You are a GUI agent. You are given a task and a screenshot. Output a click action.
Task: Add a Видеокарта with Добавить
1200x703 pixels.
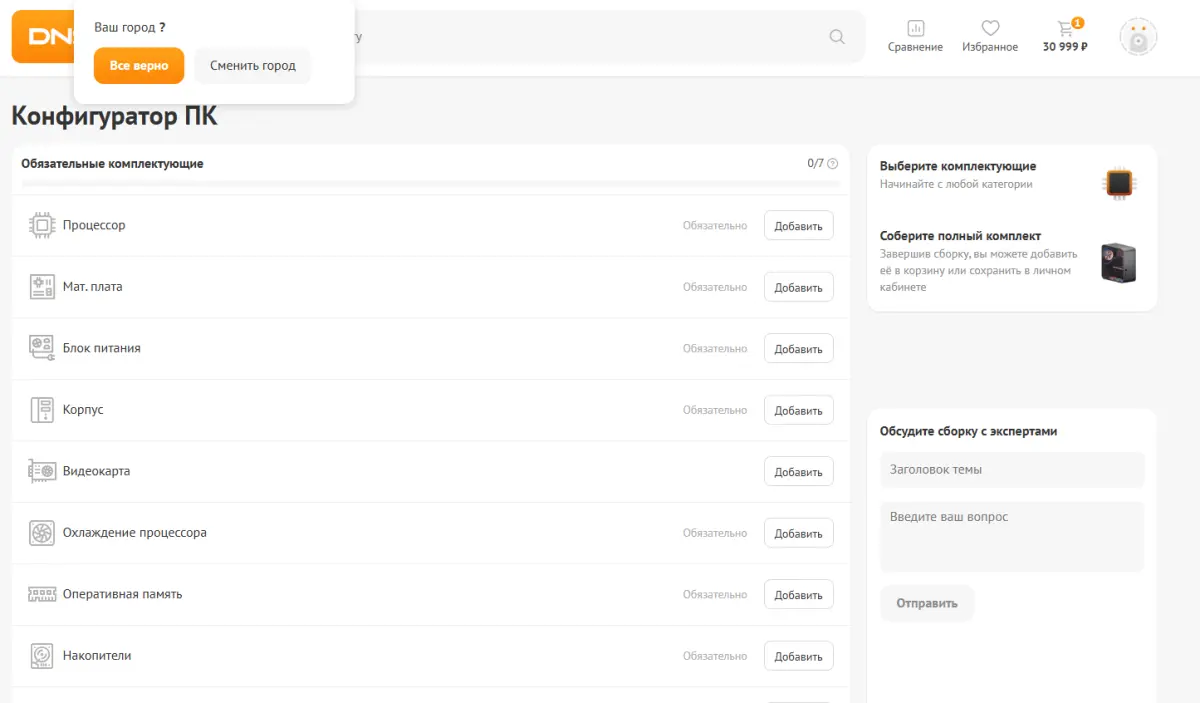pos(798,472)
